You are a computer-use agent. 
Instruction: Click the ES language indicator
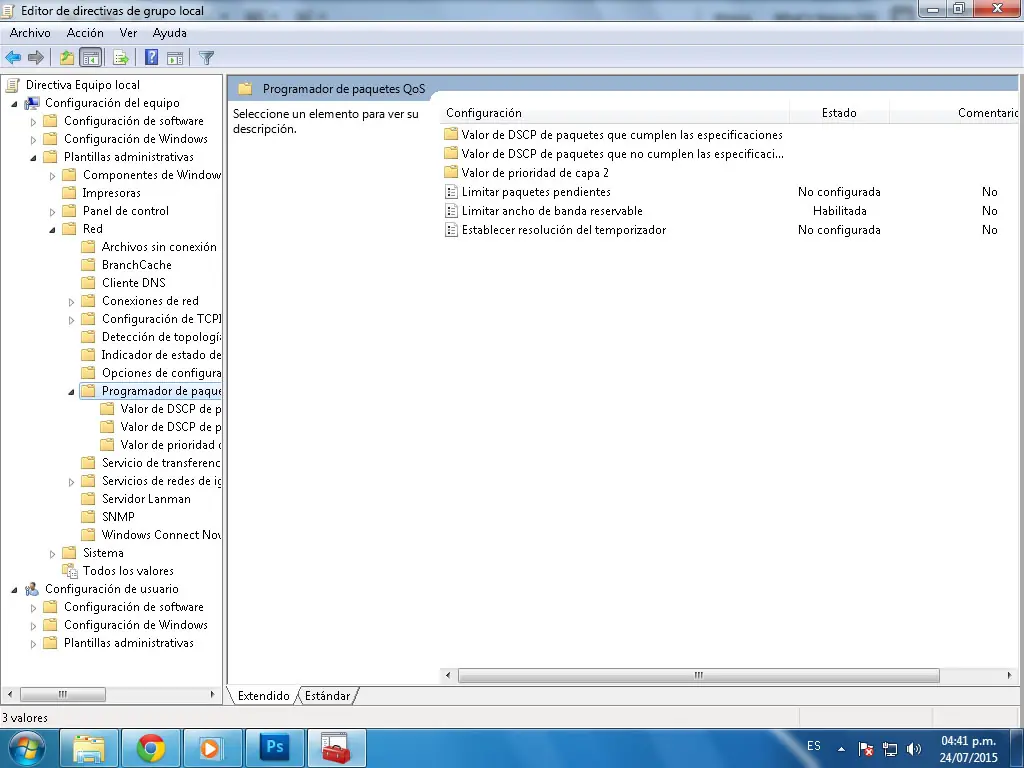(814, 746)
